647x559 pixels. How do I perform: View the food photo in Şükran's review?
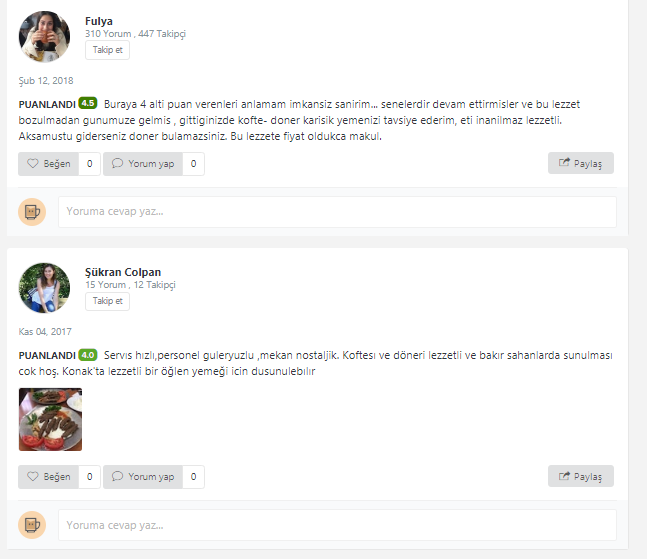tap(50, 419)
